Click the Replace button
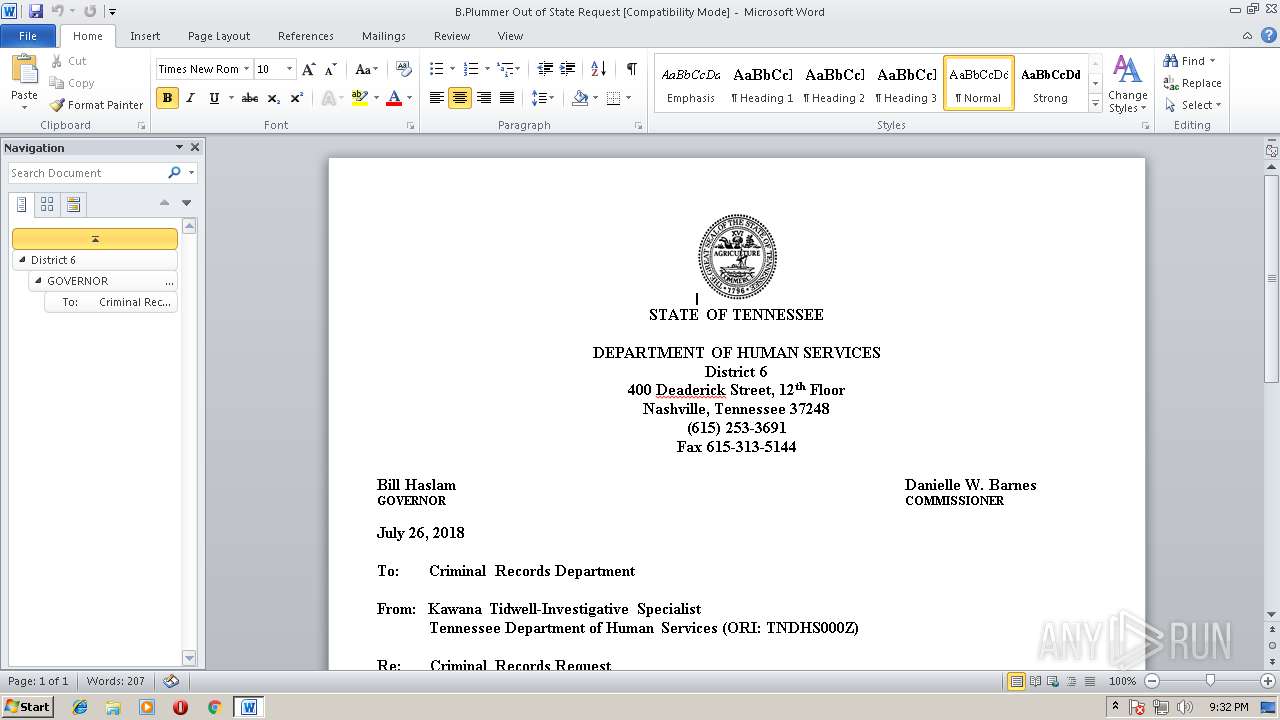 coord(1192,83)
